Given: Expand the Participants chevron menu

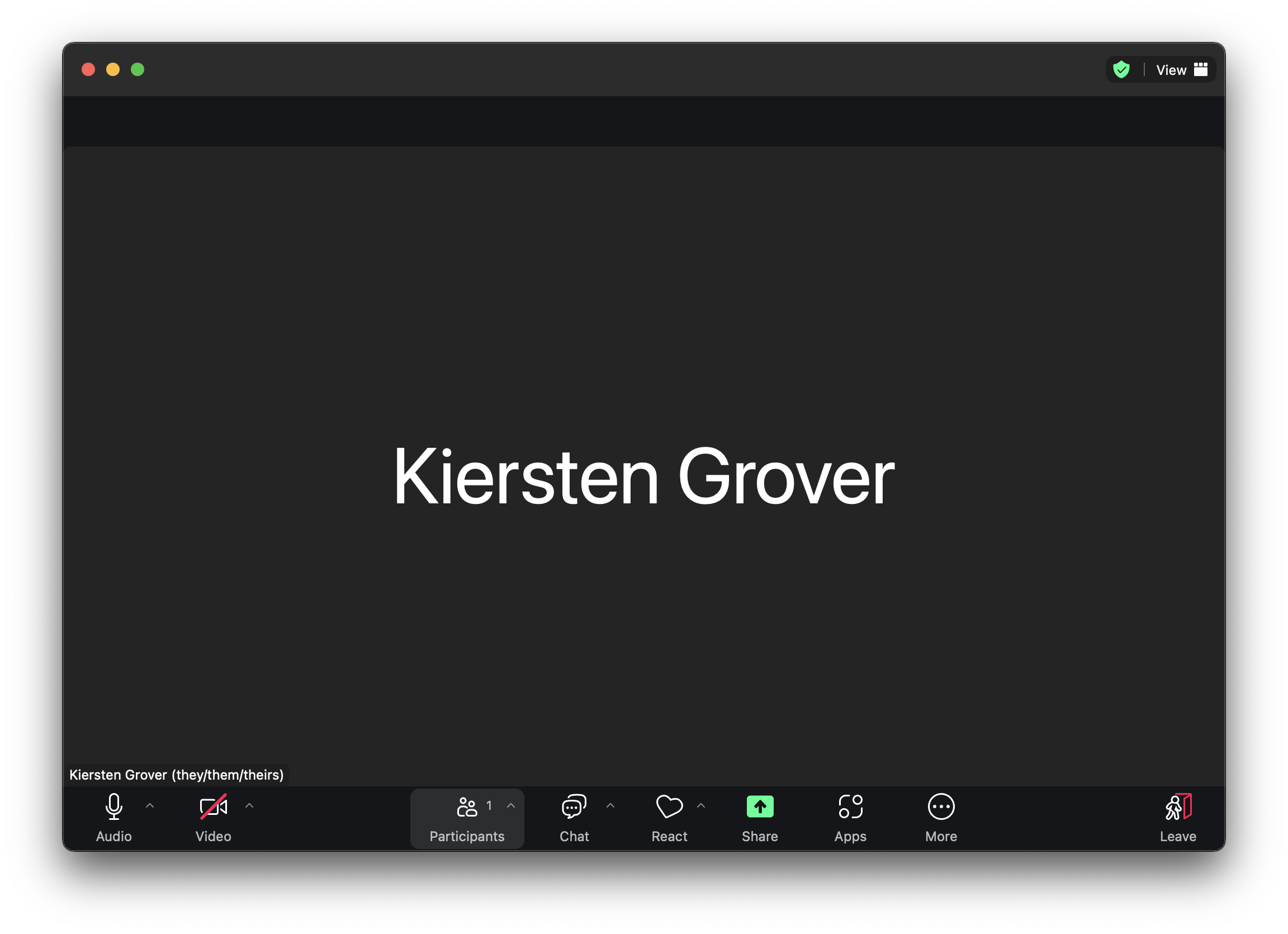Looking at the screenshot, I should (511, 805).
